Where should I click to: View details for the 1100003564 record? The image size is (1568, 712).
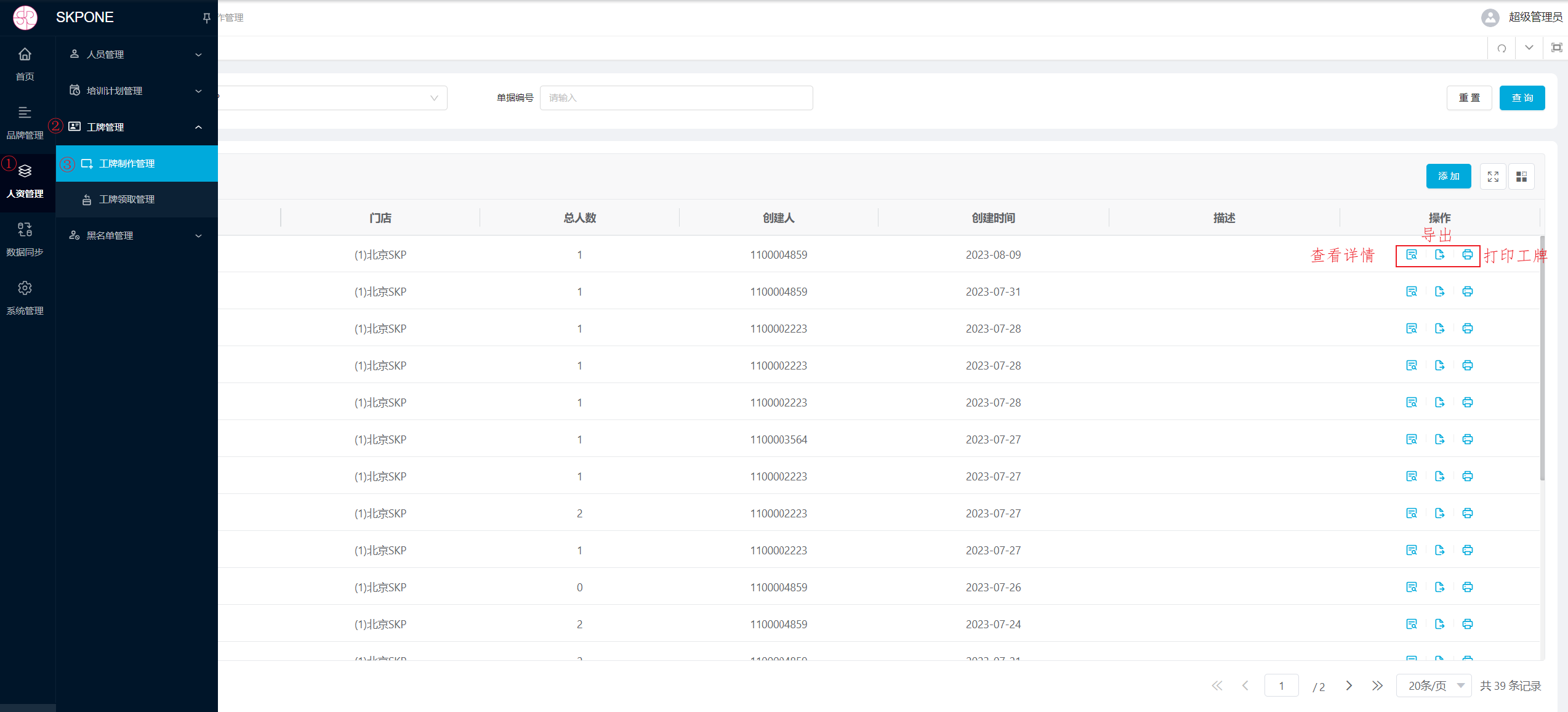tap(1412, 439)
